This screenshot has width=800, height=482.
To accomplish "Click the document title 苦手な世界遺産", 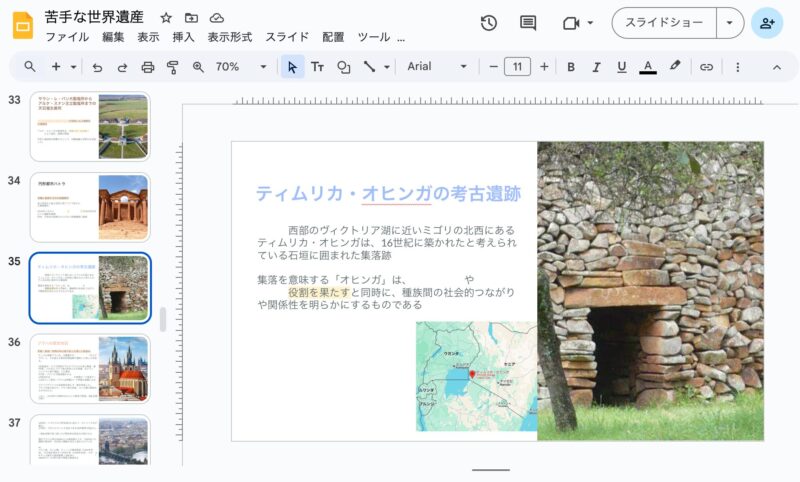I will (x=94, y=17).
